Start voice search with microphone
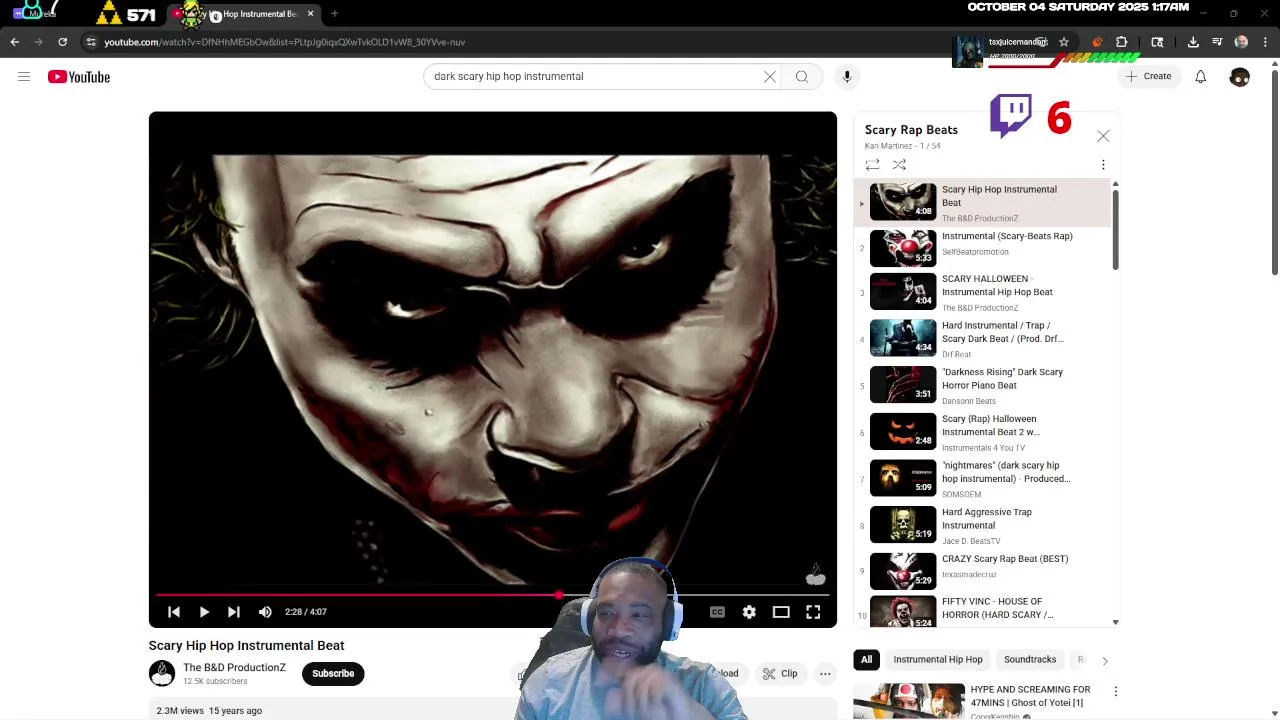This screenshot has width=1280, height=720. coord(847,76)
